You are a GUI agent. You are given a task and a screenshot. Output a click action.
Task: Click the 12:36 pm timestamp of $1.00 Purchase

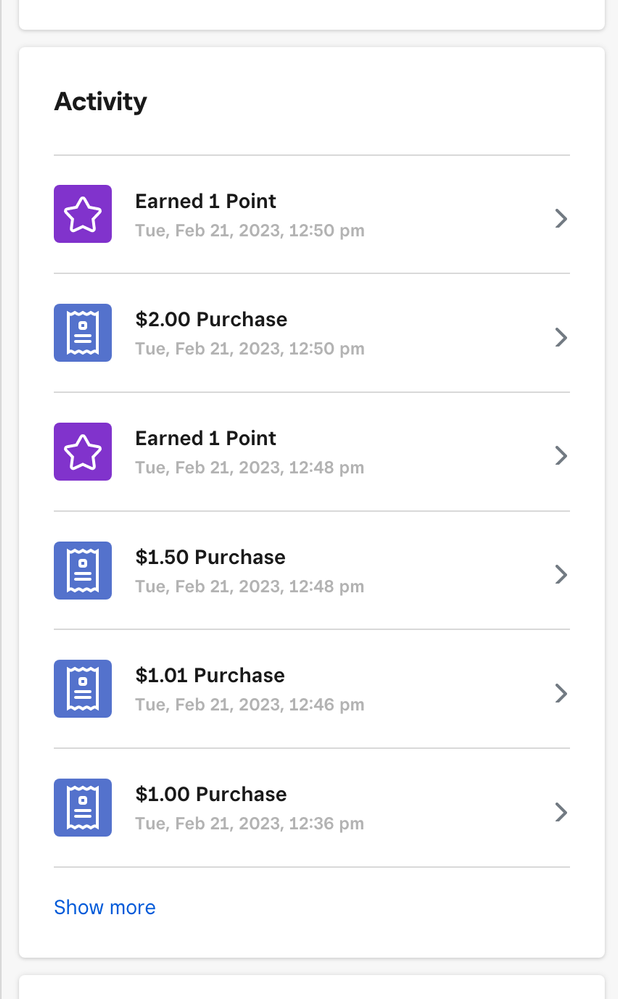pyautogui.click(x=250, y=824)
